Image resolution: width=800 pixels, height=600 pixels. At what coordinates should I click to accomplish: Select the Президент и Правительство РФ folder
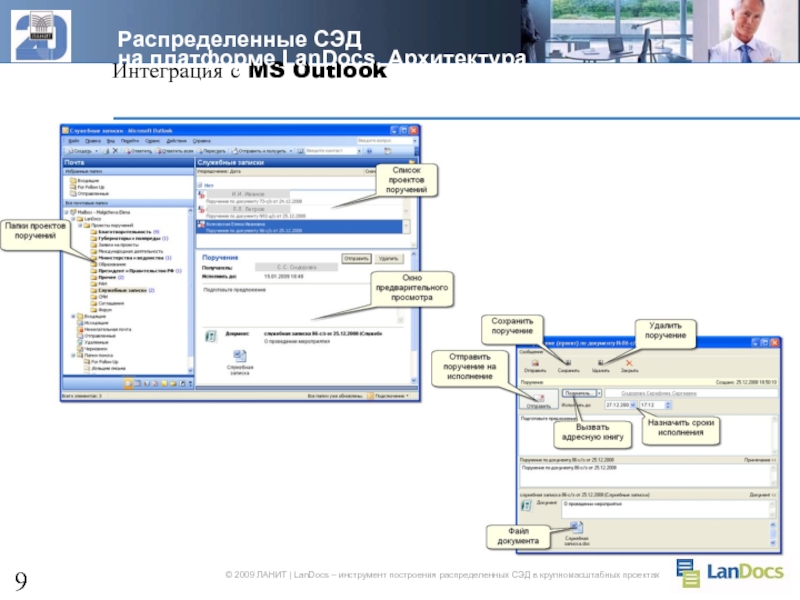(x=136, y=271)
